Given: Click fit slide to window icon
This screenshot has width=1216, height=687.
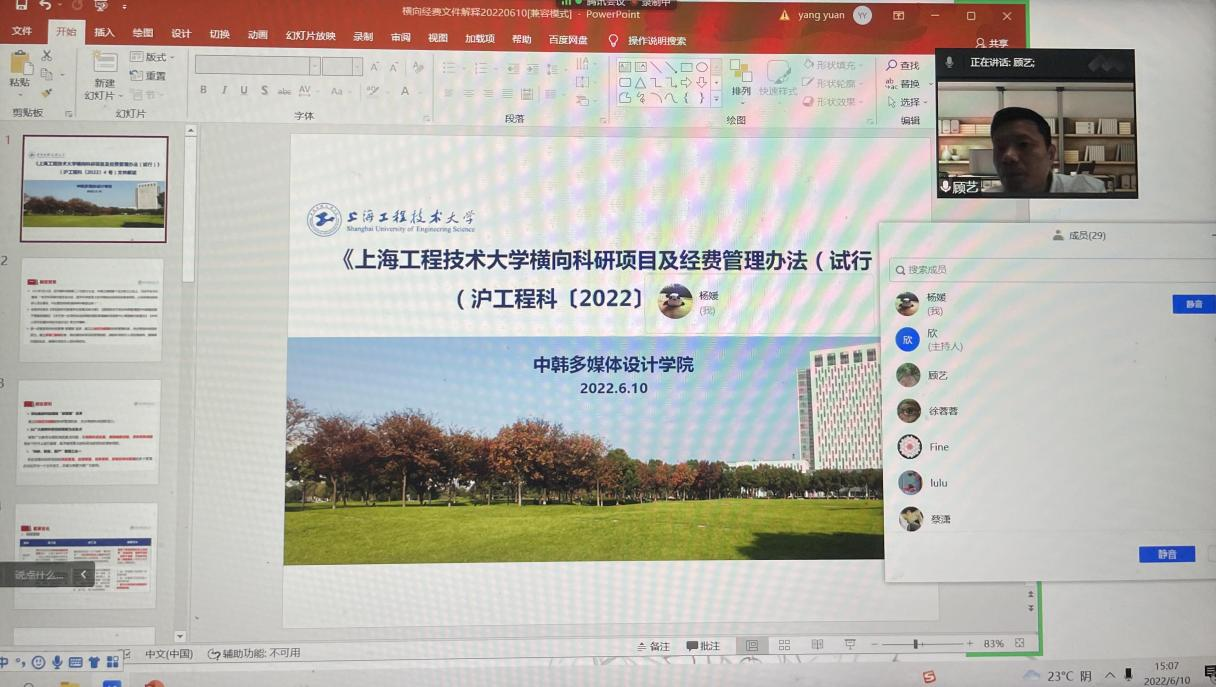Looking at the screenshot, I should pyautogui.click(x=1020, y=644).
